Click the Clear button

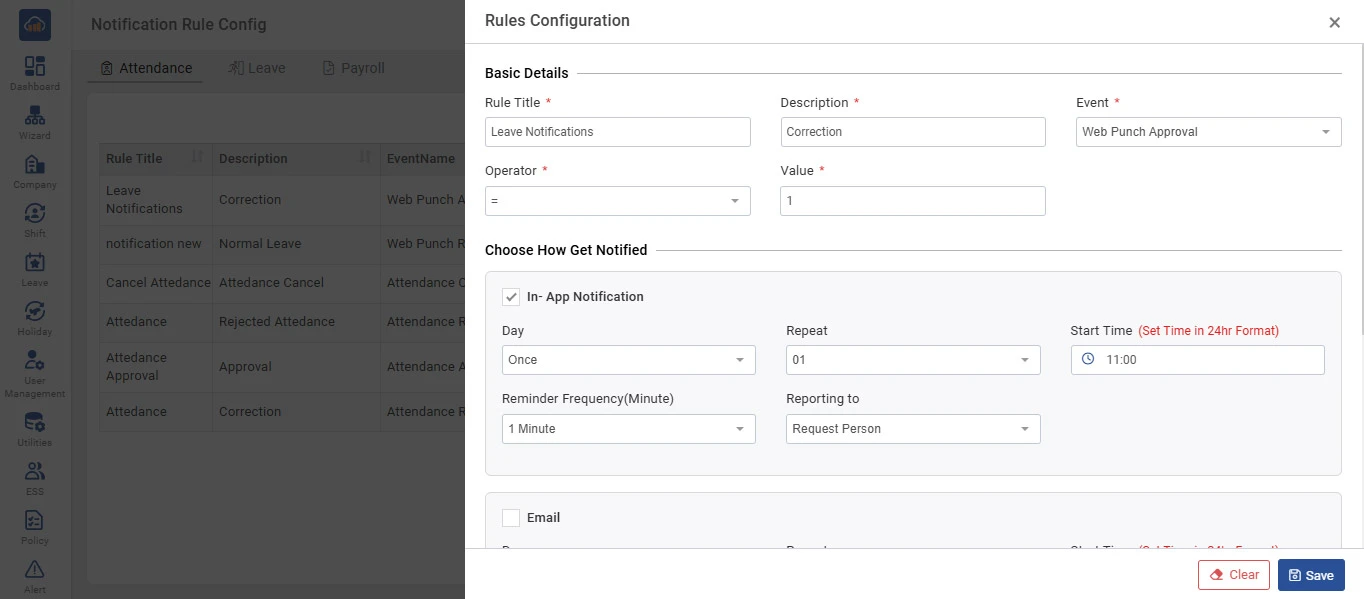click(1234, 575)
